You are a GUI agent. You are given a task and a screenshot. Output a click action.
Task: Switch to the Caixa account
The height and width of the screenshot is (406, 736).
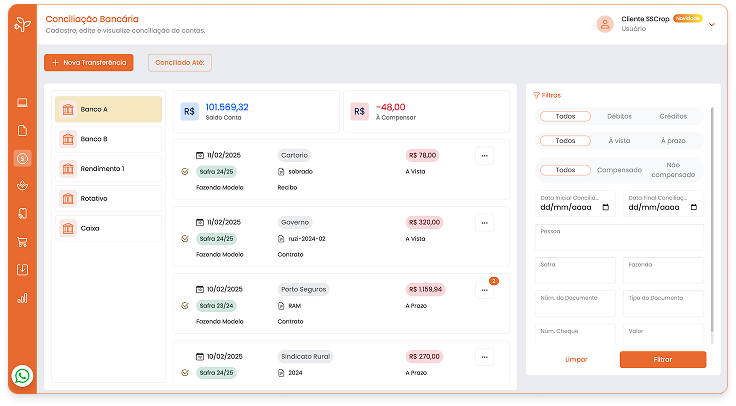(x=108, y=228)
